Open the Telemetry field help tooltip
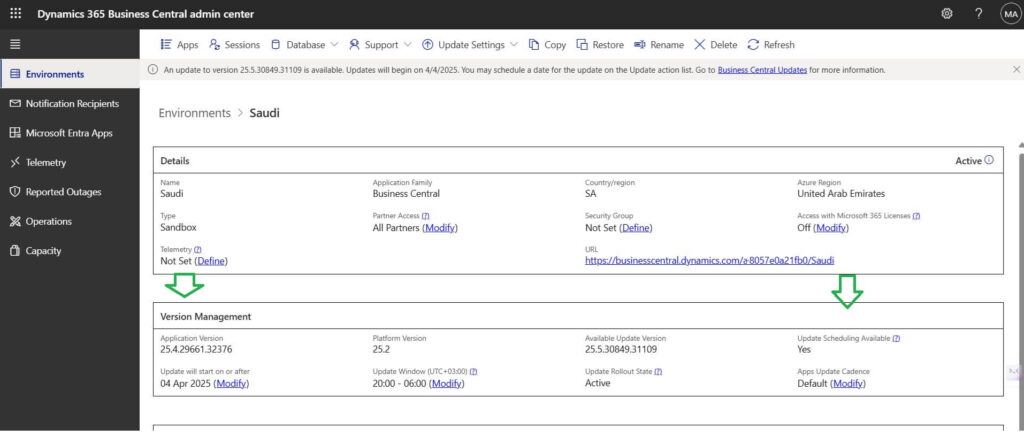The image size is (1024, 436). point(197,249)
